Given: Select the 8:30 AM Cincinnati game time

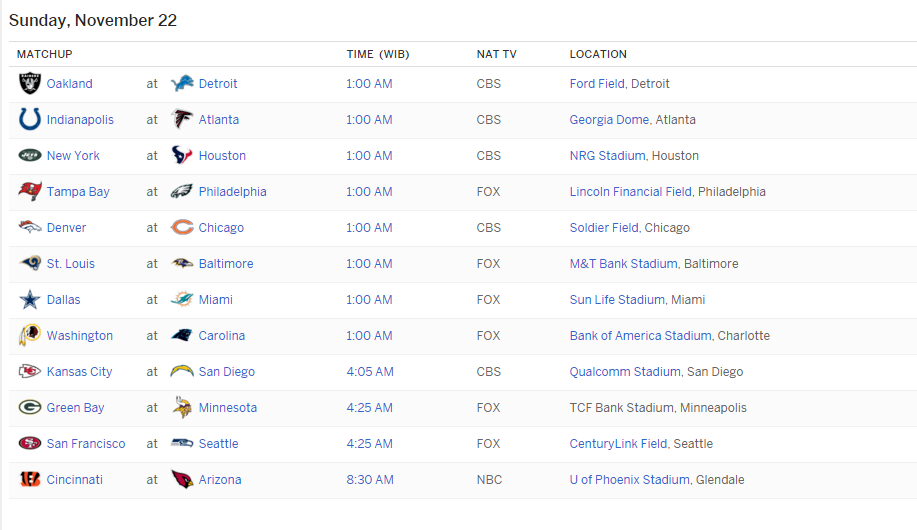Looking at the screenshot, I should click(369, 480).
